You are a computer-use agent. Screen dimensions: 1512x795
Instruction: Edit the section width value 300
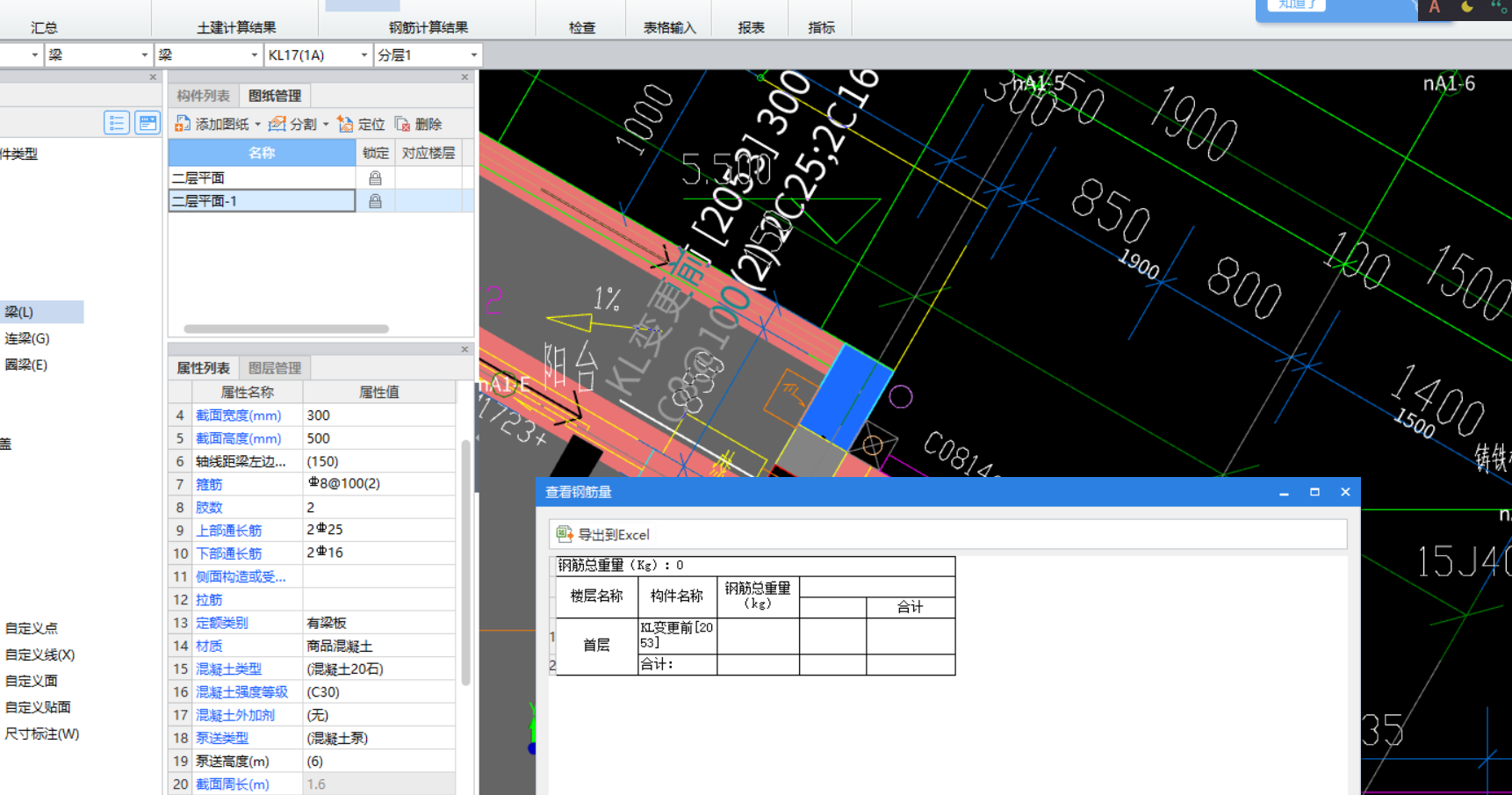[379, 416]
